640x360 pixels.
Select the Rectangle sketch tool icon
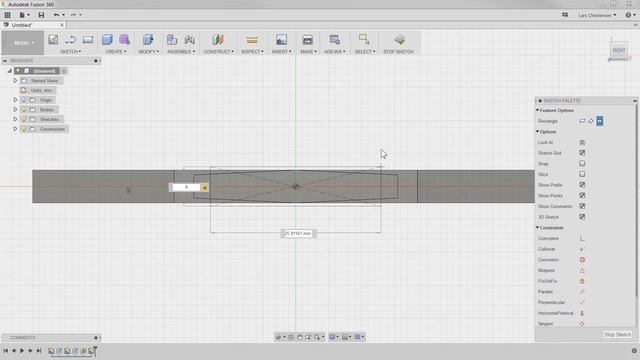pyautogui.click(x=88, y=40)
